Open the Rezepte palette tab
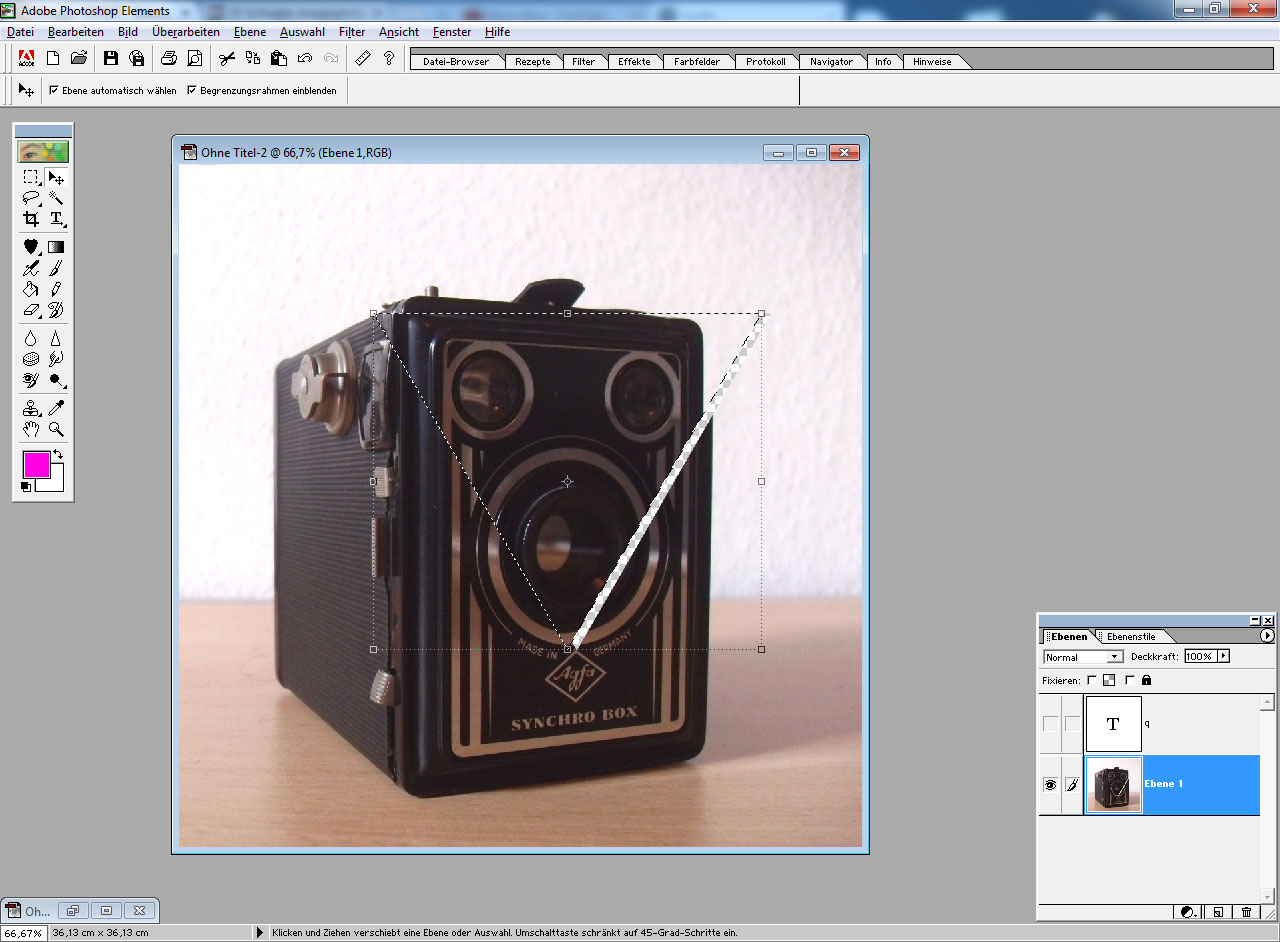 [533, 62]
